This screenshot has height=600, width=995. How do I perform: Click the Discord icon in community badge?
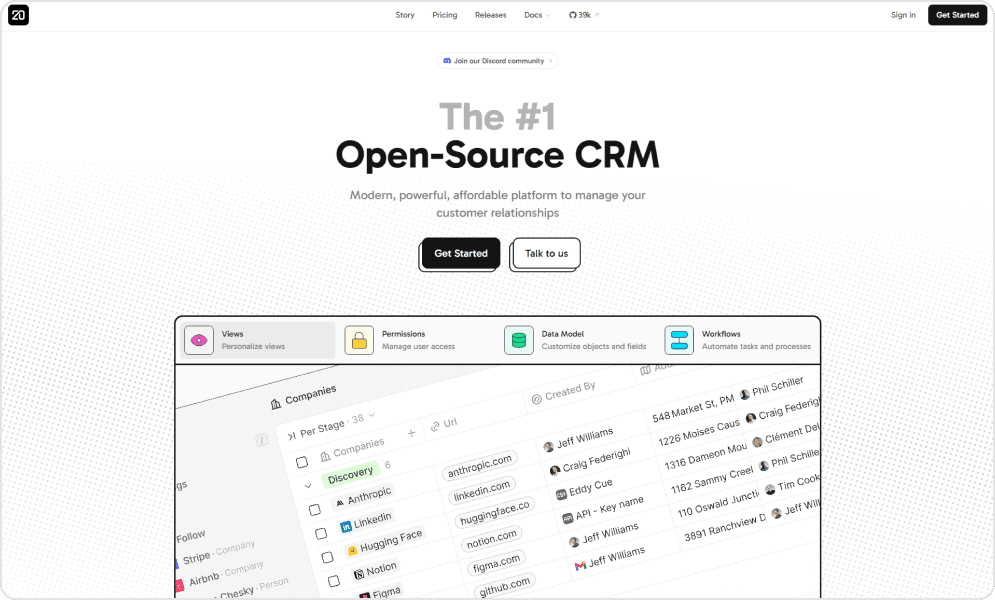point(447,61)
